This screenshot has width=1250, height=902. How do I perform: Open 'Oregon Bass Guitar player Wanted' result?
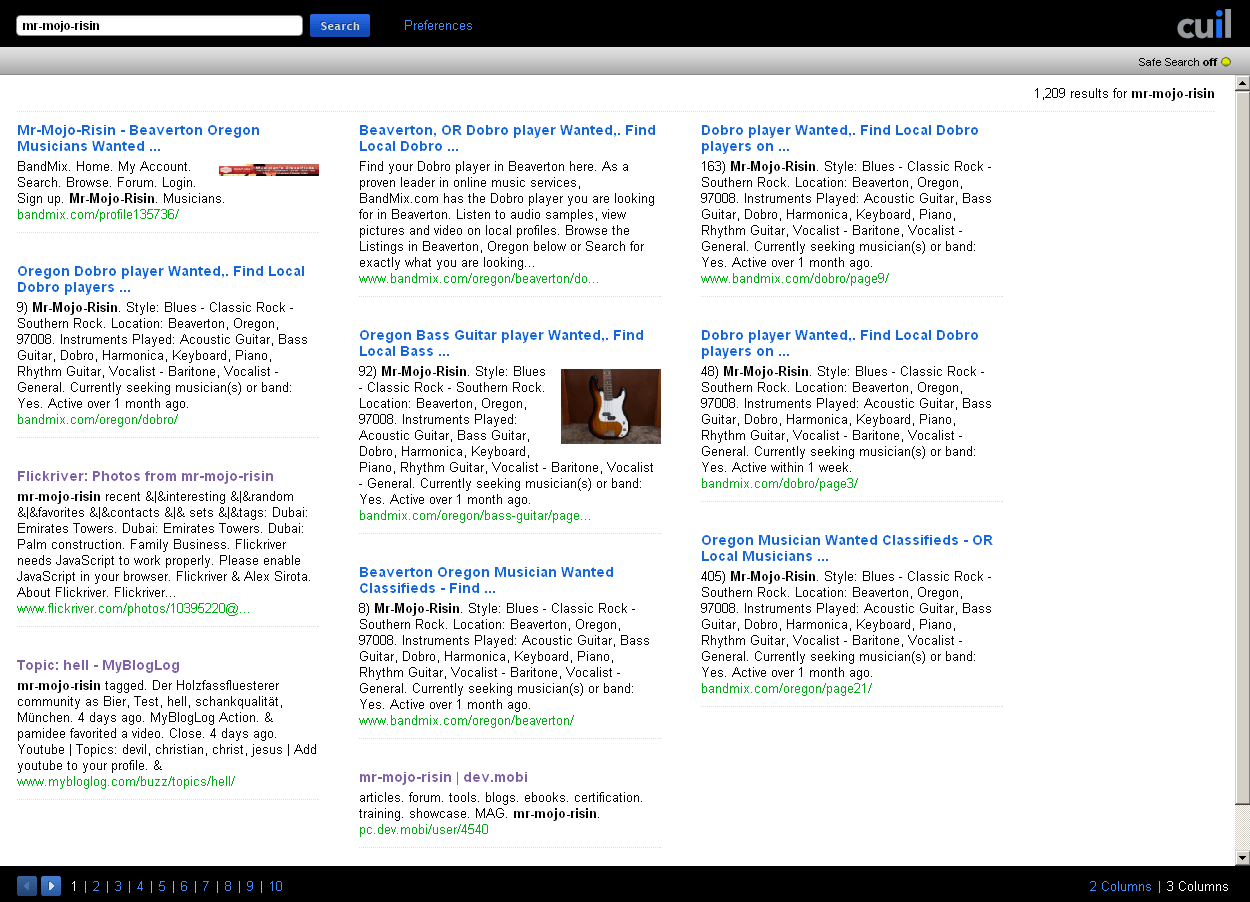pyautogui.click(x=501, y=343)
